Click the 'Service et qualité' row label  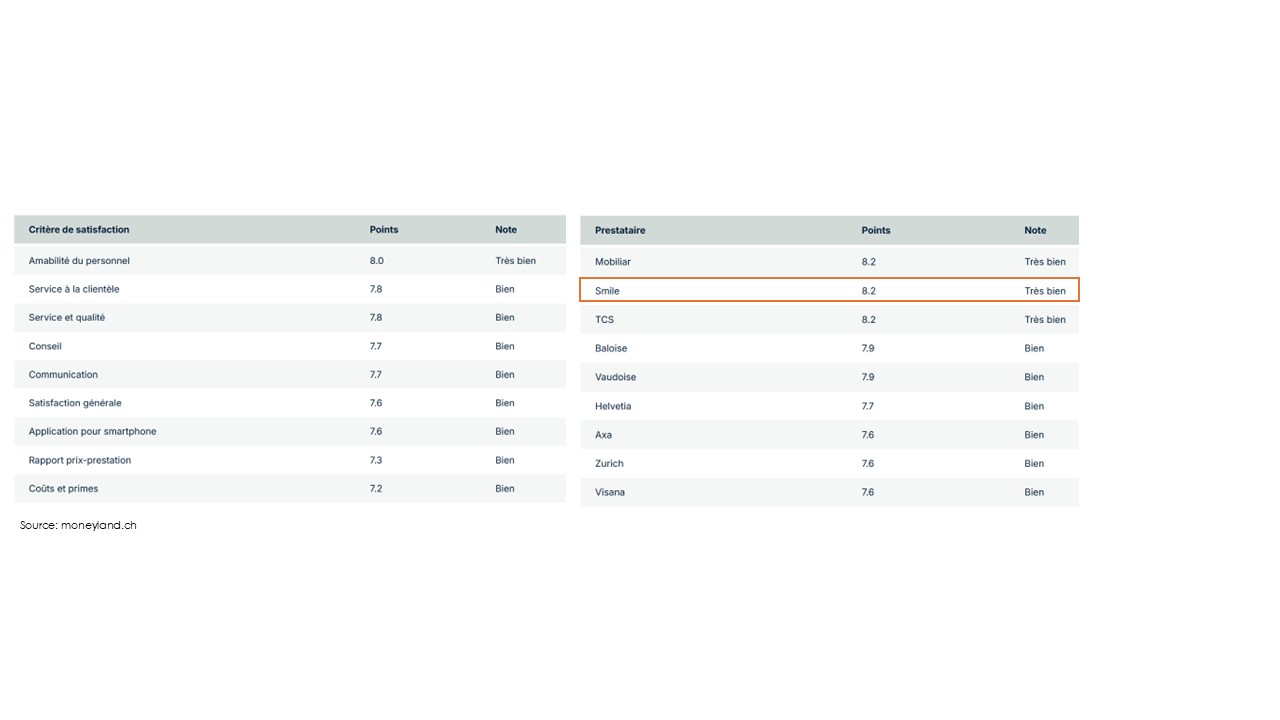(67, 318)
